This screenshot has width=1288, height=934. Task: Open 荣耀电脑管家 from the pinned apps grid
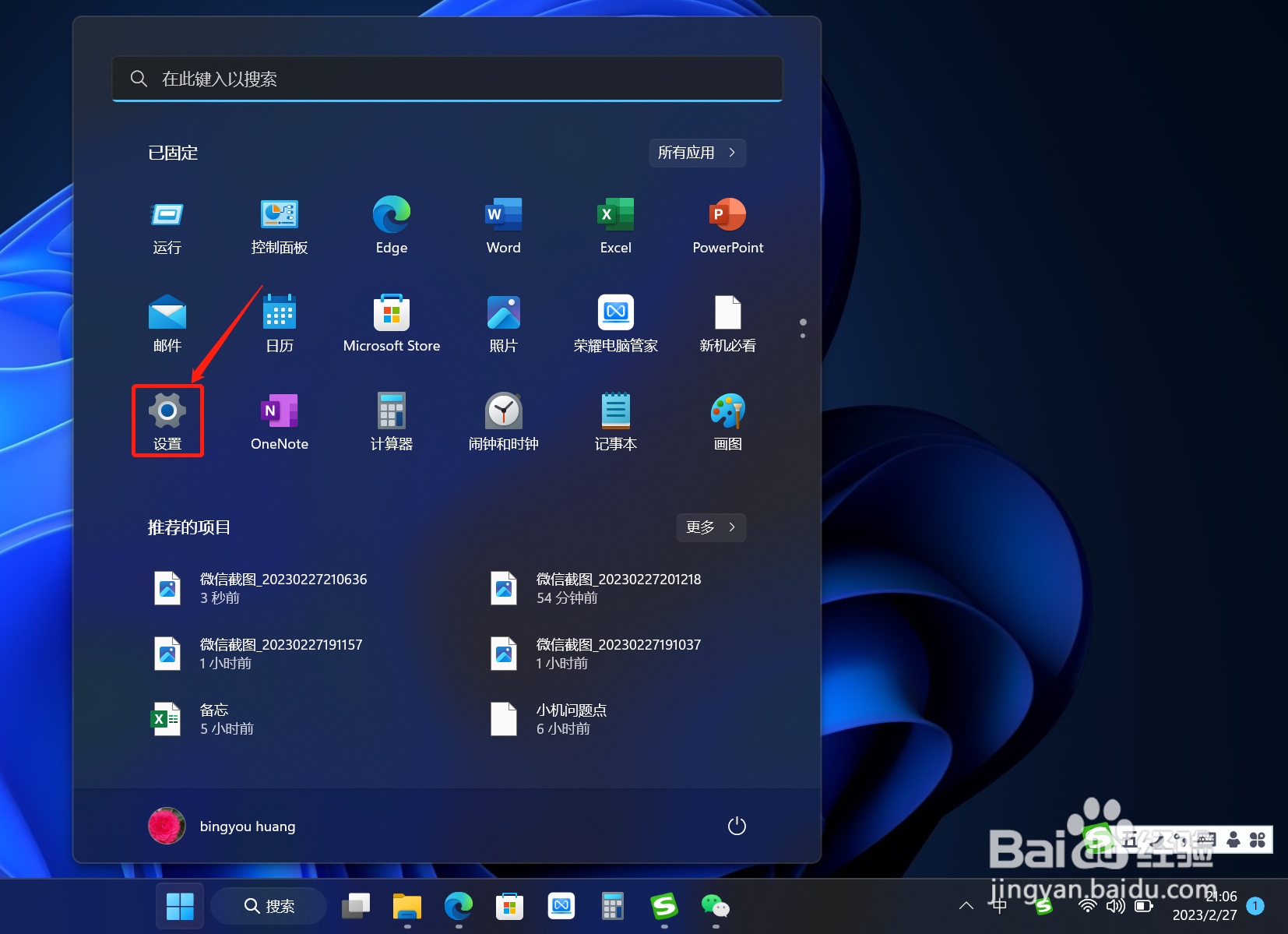pyautogui.click(x=616, y=325)
